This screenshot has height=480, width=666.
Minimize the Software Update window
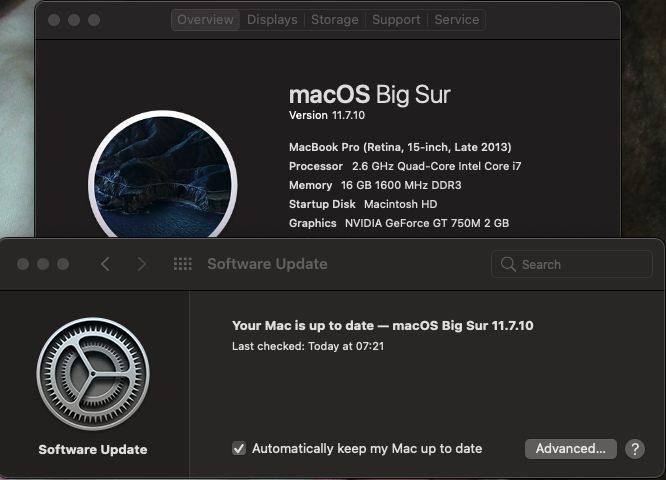click(x=43, y=264)
